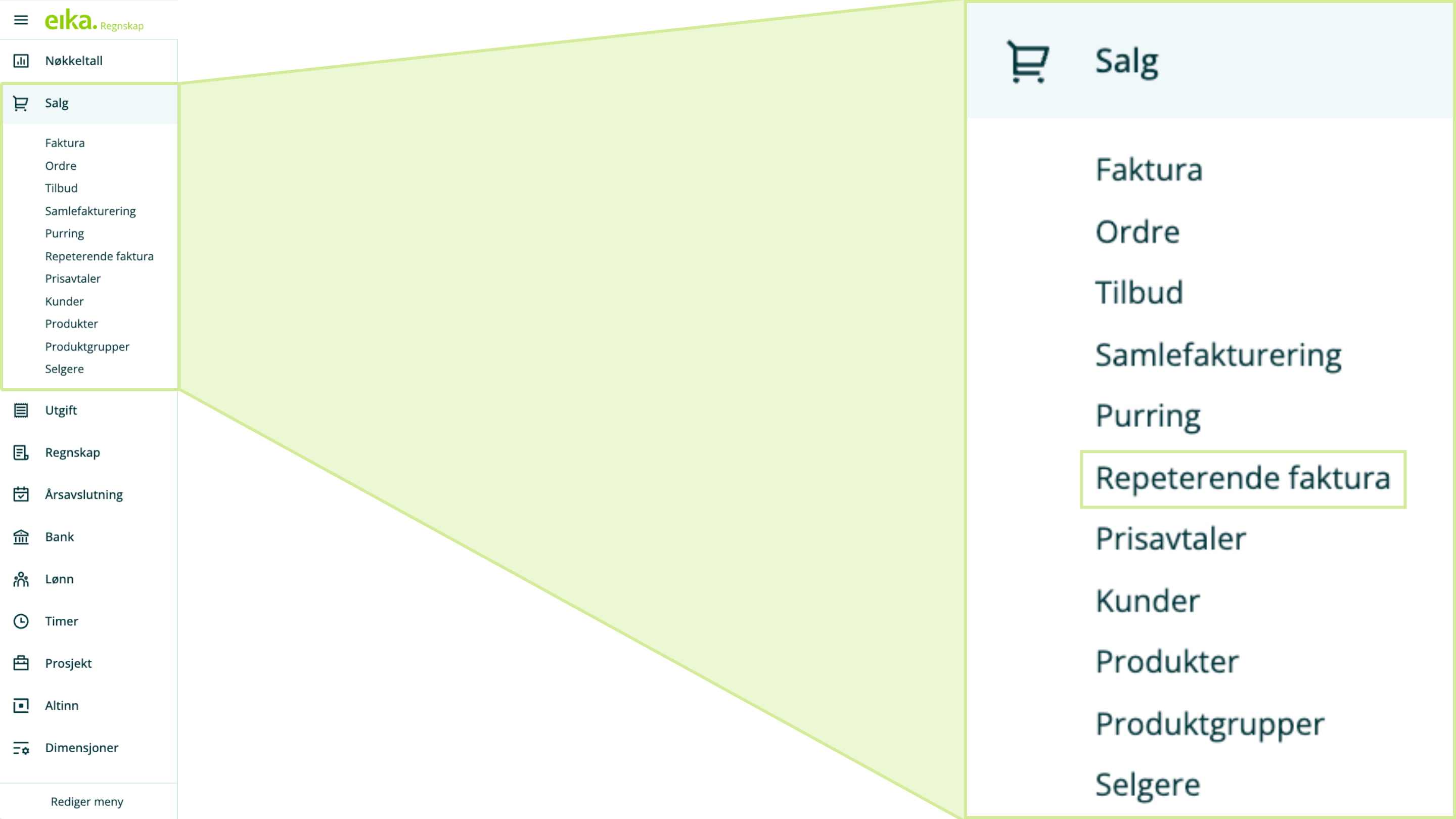Open Samlefakturering in the sidebar submenu
The image size is (1456, 819).
[90, 211]
